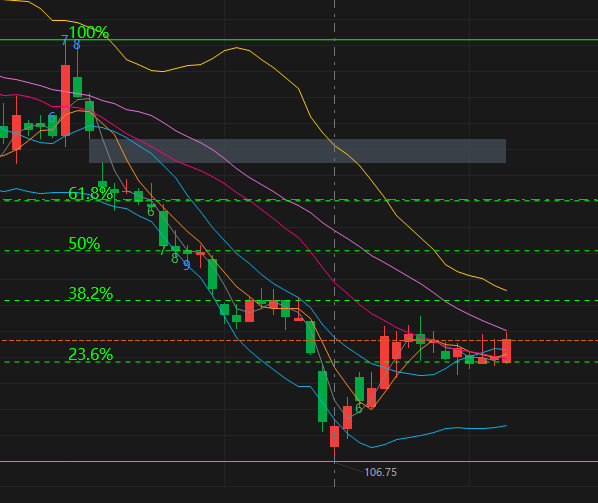Select the 61.8% Fibonacci retracement label
This screenshot has height=503, width=598.
90,193
